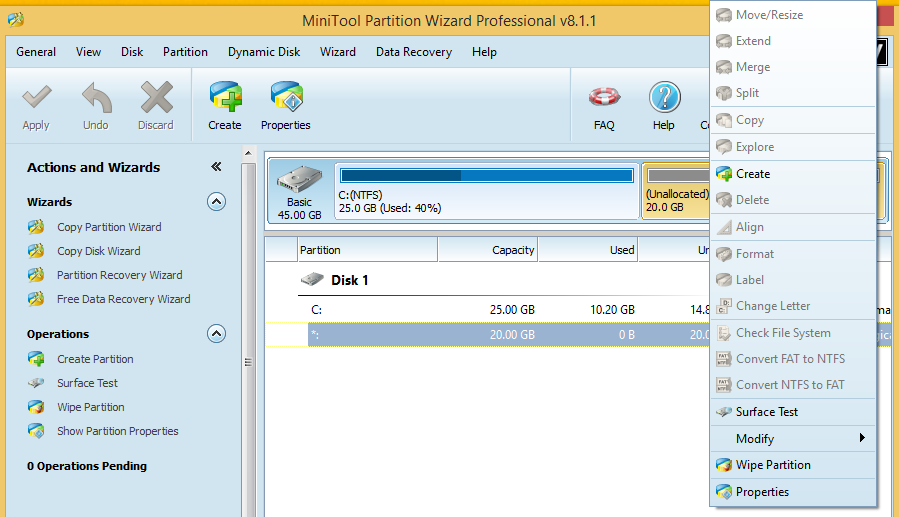
Task: Select Convert NTFS to FAT entry
Action: (794, 385)
